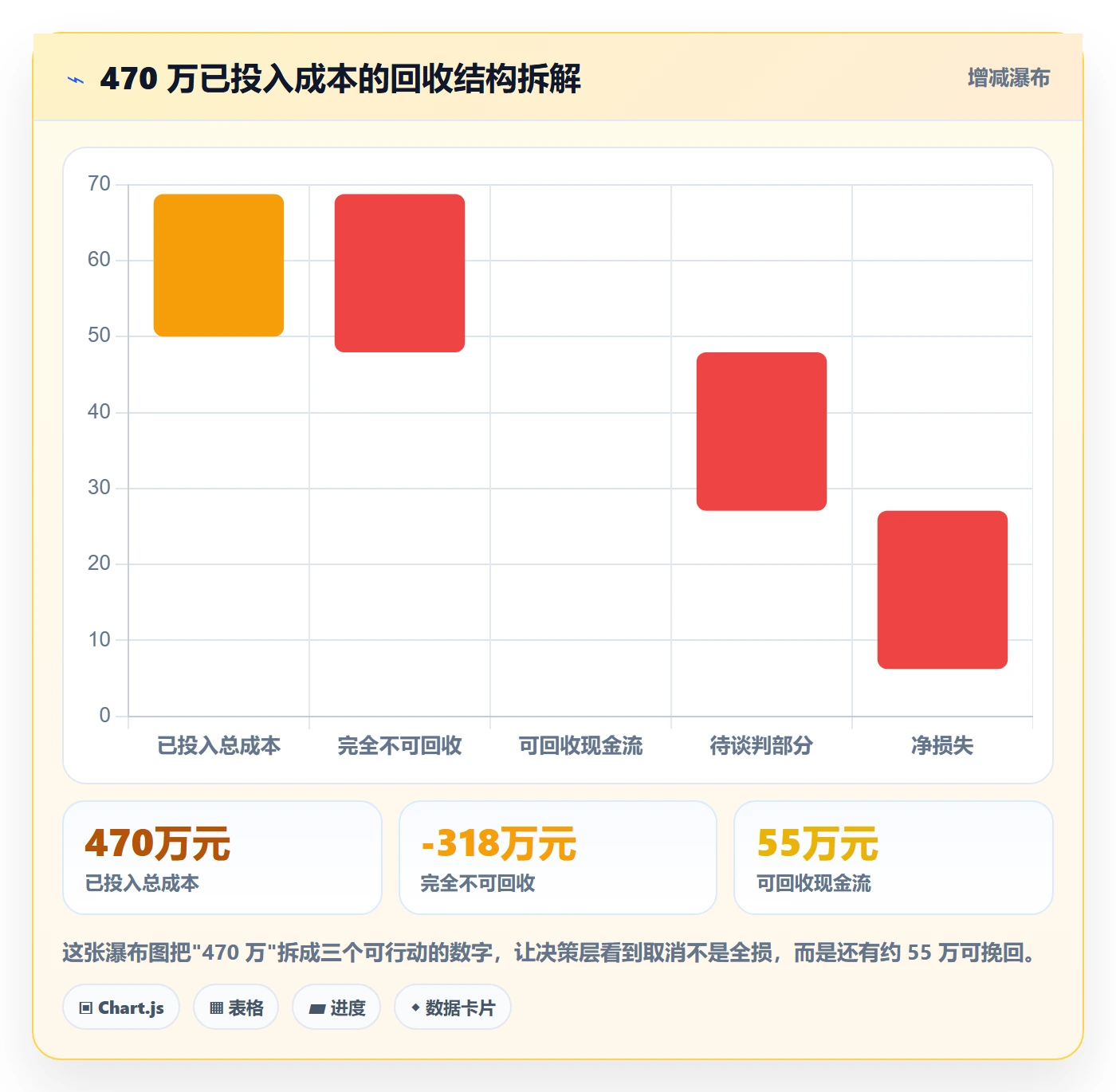Click the 已投入总成本 caption under 470万元
The width and height of the screenshot is (1116, 1092).
coord(142,883)
